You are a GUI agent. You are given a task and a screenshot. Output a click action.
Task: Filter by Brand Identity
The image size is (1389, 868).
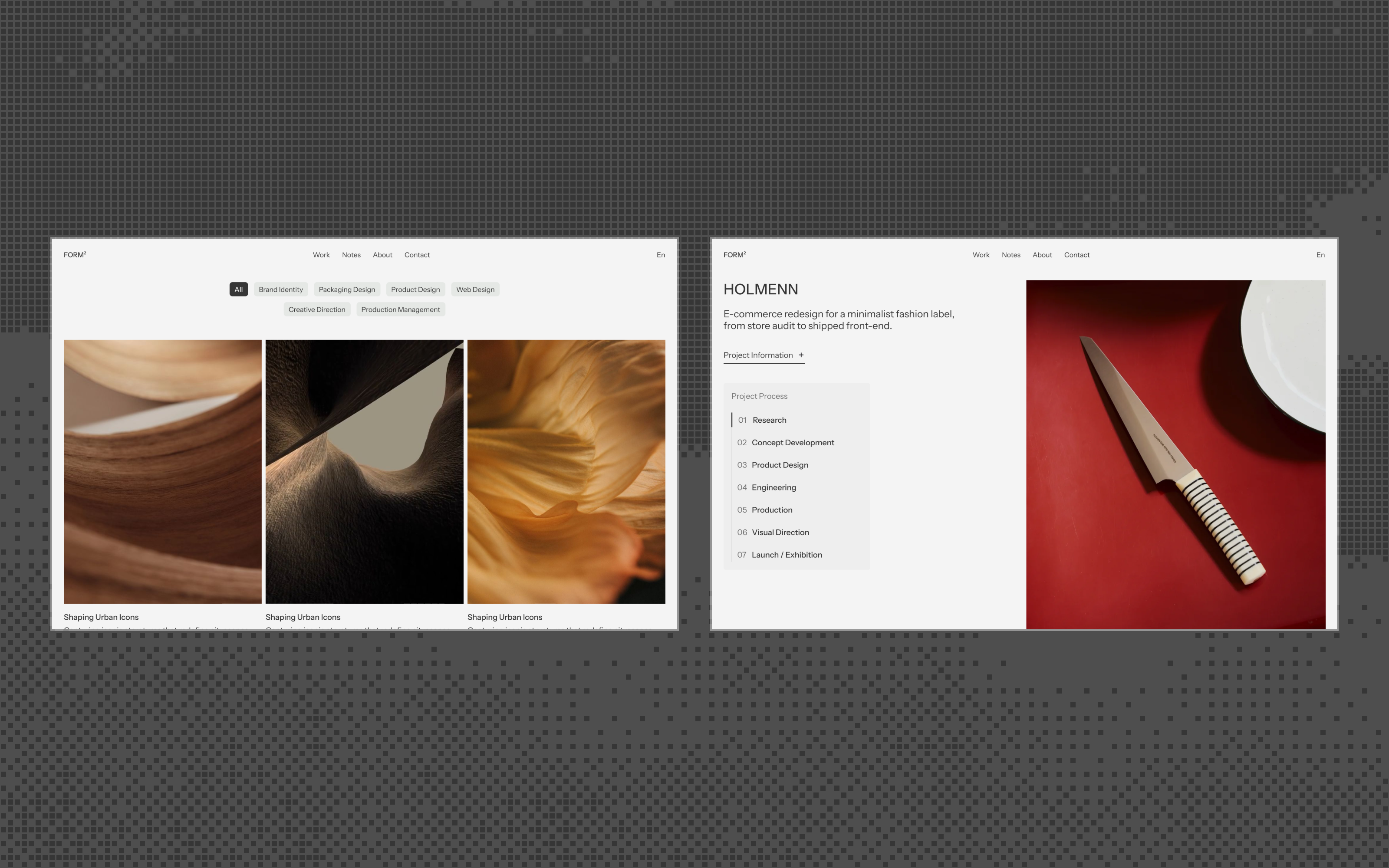281,289
